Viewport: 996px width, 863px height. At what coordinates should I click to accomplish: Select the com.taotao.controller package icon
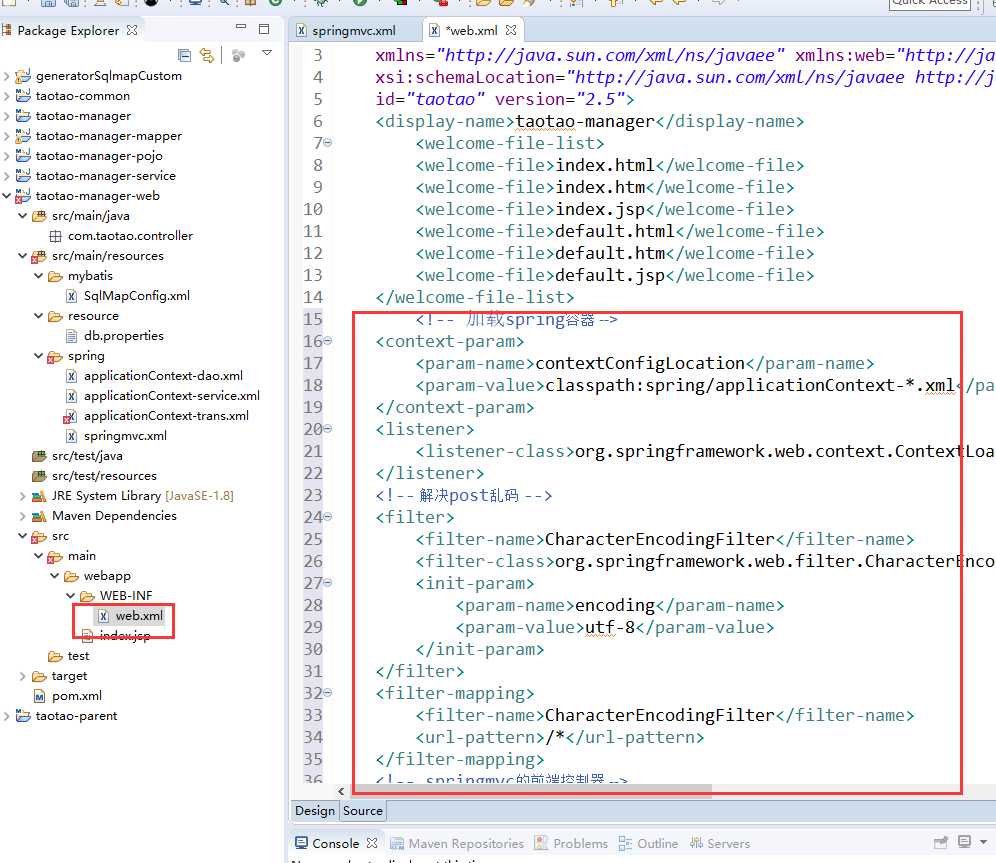click(55, 236)
